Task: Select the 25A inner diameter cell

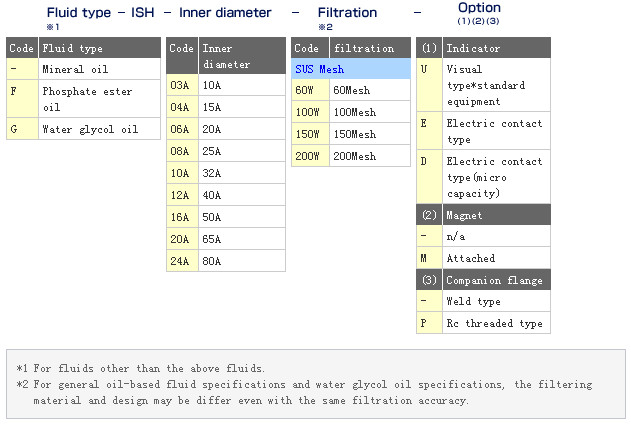Action: point(241,151)
